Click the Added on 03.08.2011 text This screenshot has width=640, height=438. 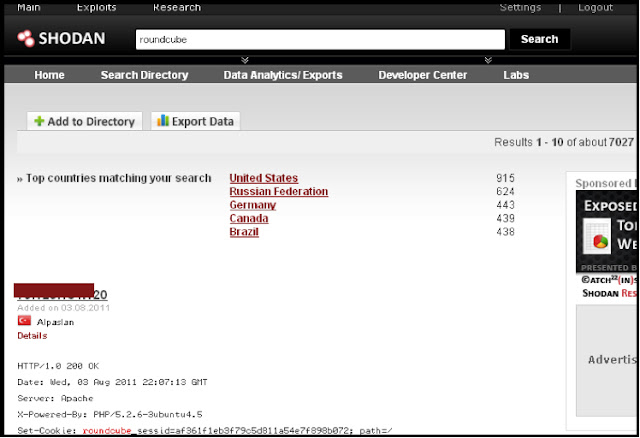click(x=64, y=308)
